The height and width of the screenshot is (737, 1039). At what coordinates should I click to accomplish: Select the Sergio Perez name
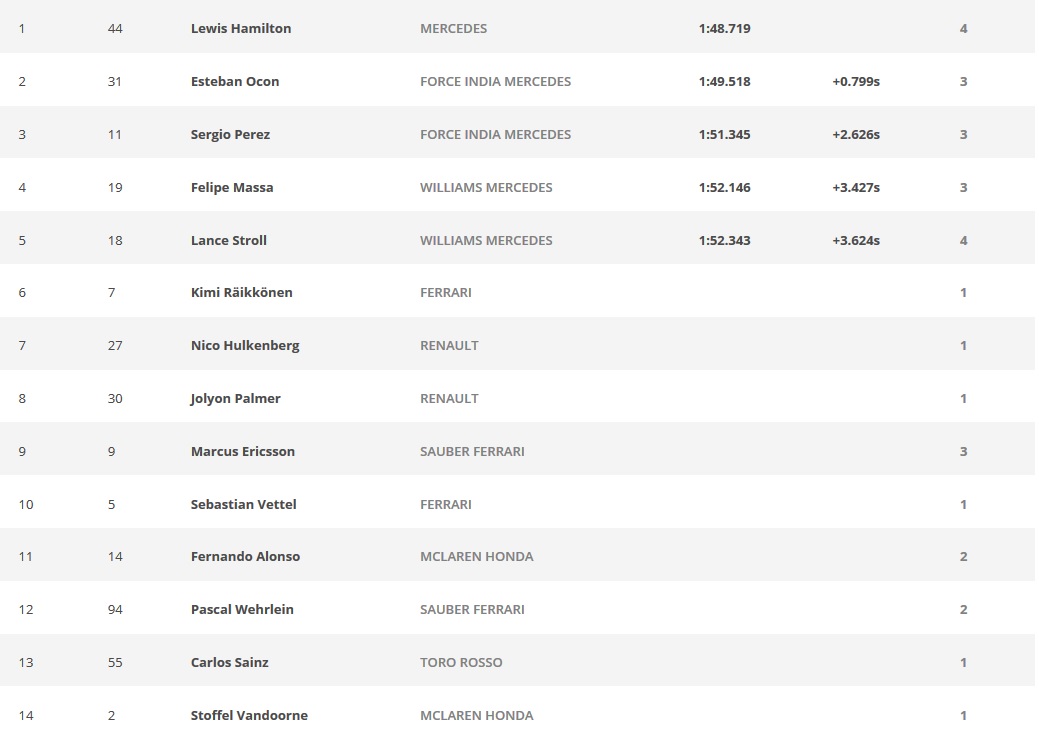[230, 135]
